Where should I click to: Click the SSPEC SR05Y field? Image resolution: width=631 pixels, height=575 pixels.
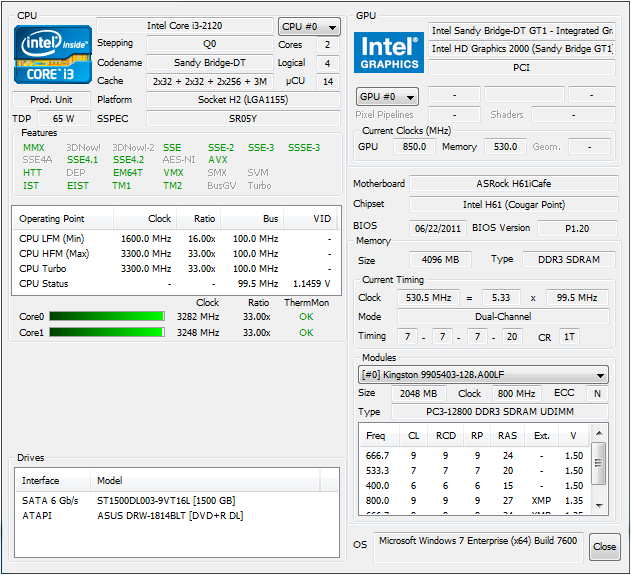243,119
